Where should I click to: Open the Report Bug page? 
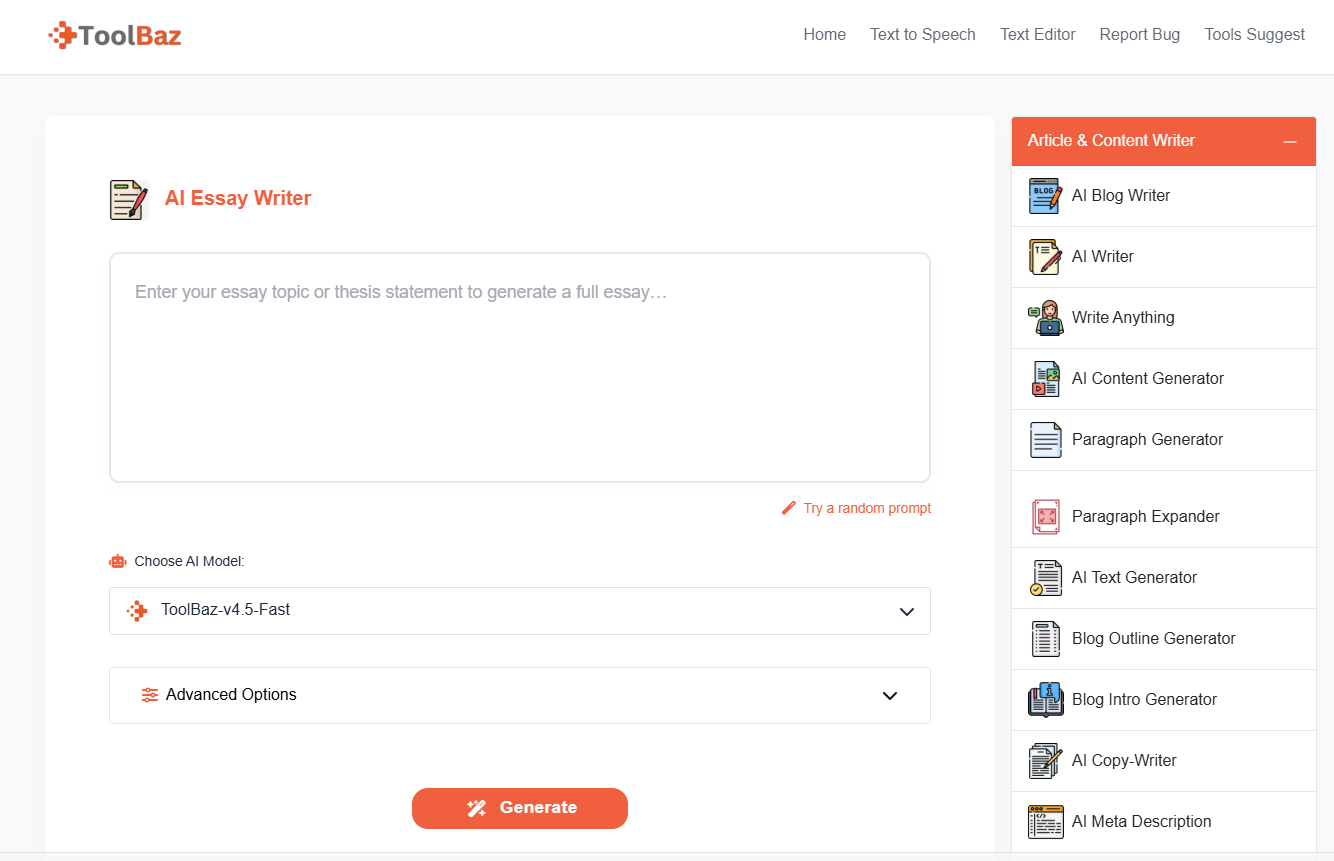1139,34
